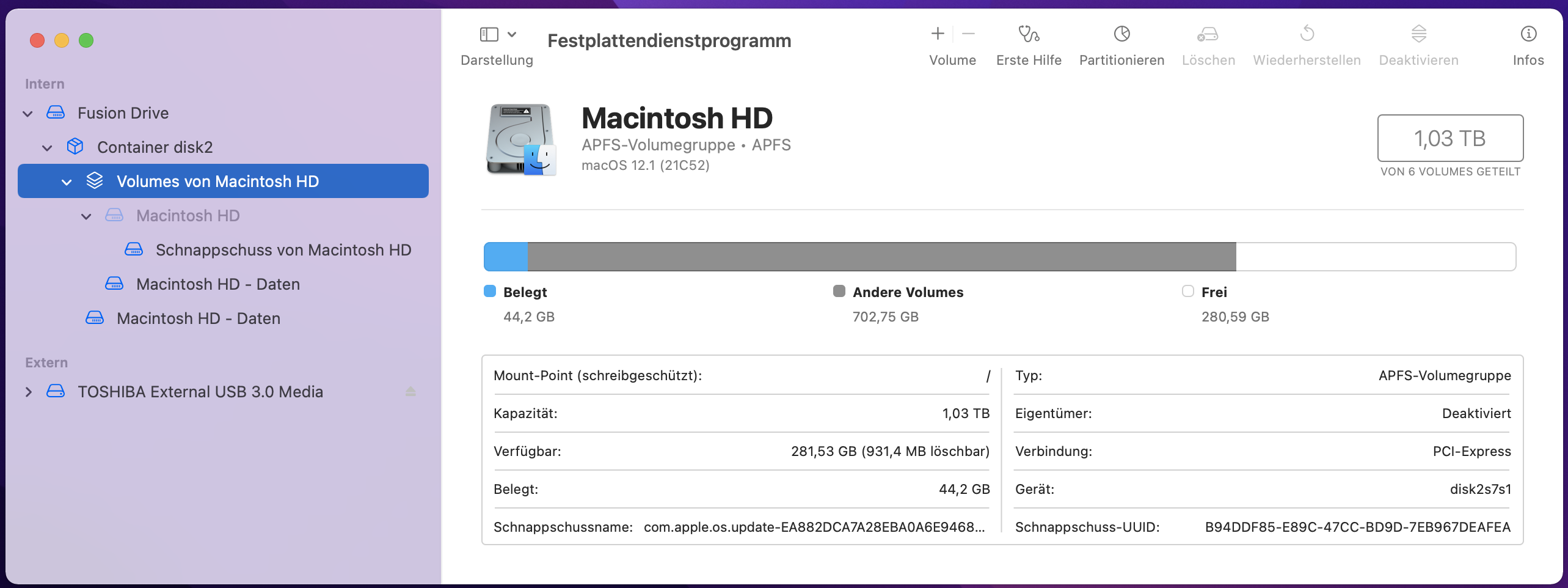This screenshot has width=1568, height=588.
Task: Collapse the Fusion Drive tree item
Action: tap(27, 114)
